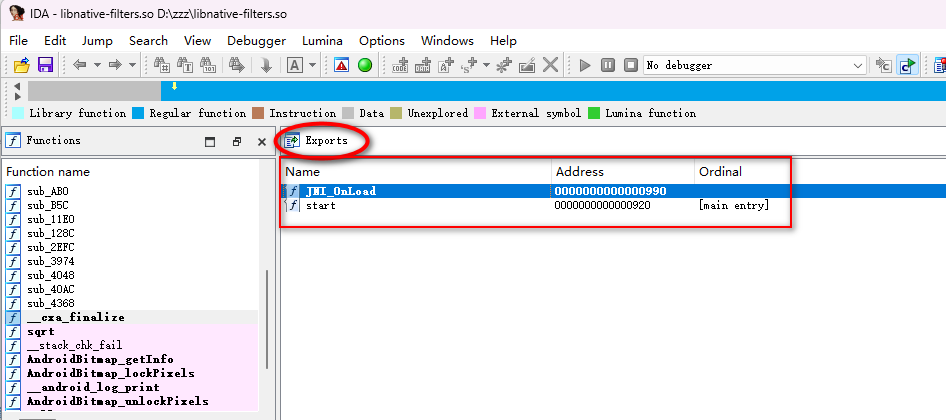Click the pencil edit toolbar icon
Image resolution: width=946 pixels, height=420 pixels.
tap(527, 65)
